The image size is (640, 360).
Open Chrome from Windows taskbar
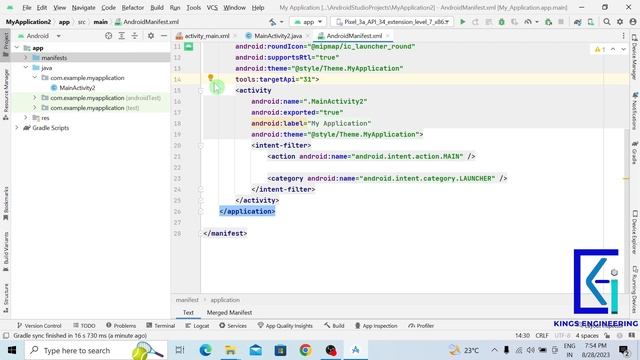[305, 350]
